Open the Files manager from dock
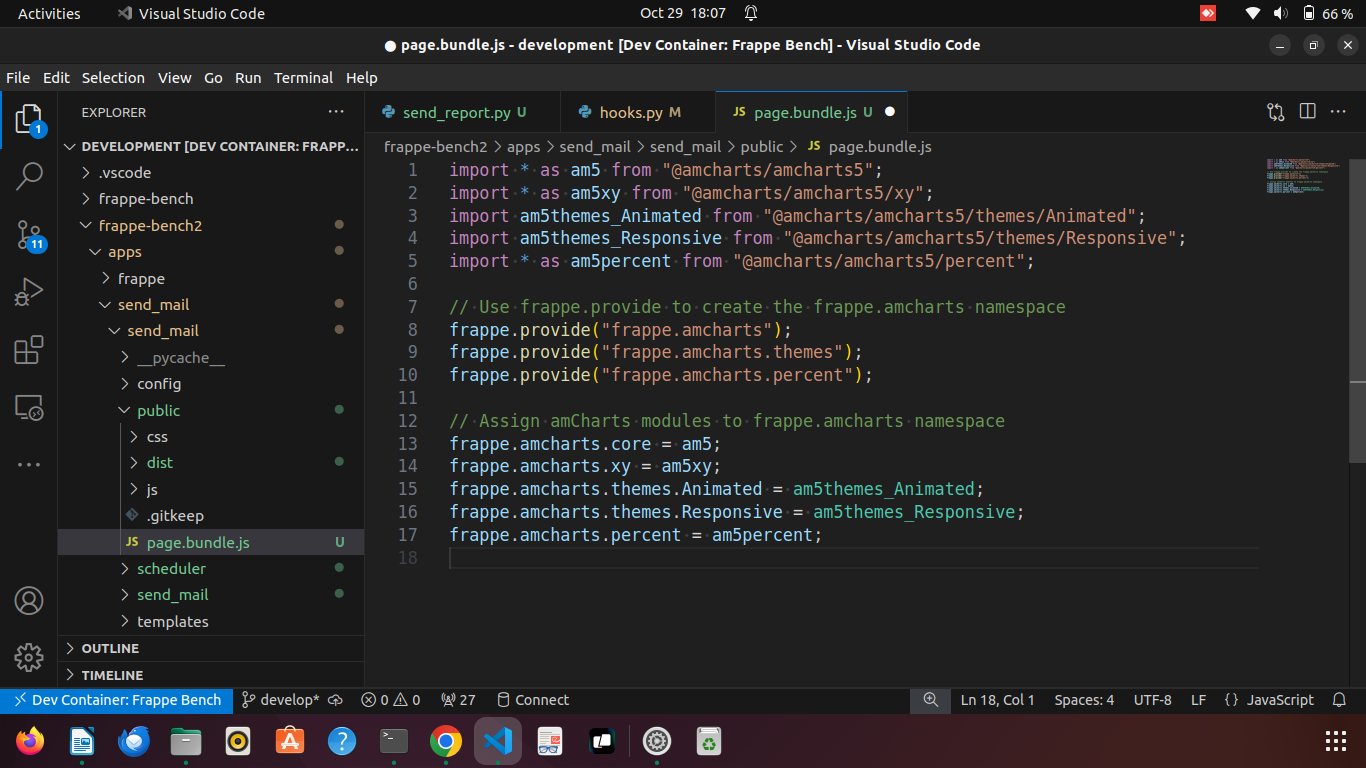 tap(186, 741)
